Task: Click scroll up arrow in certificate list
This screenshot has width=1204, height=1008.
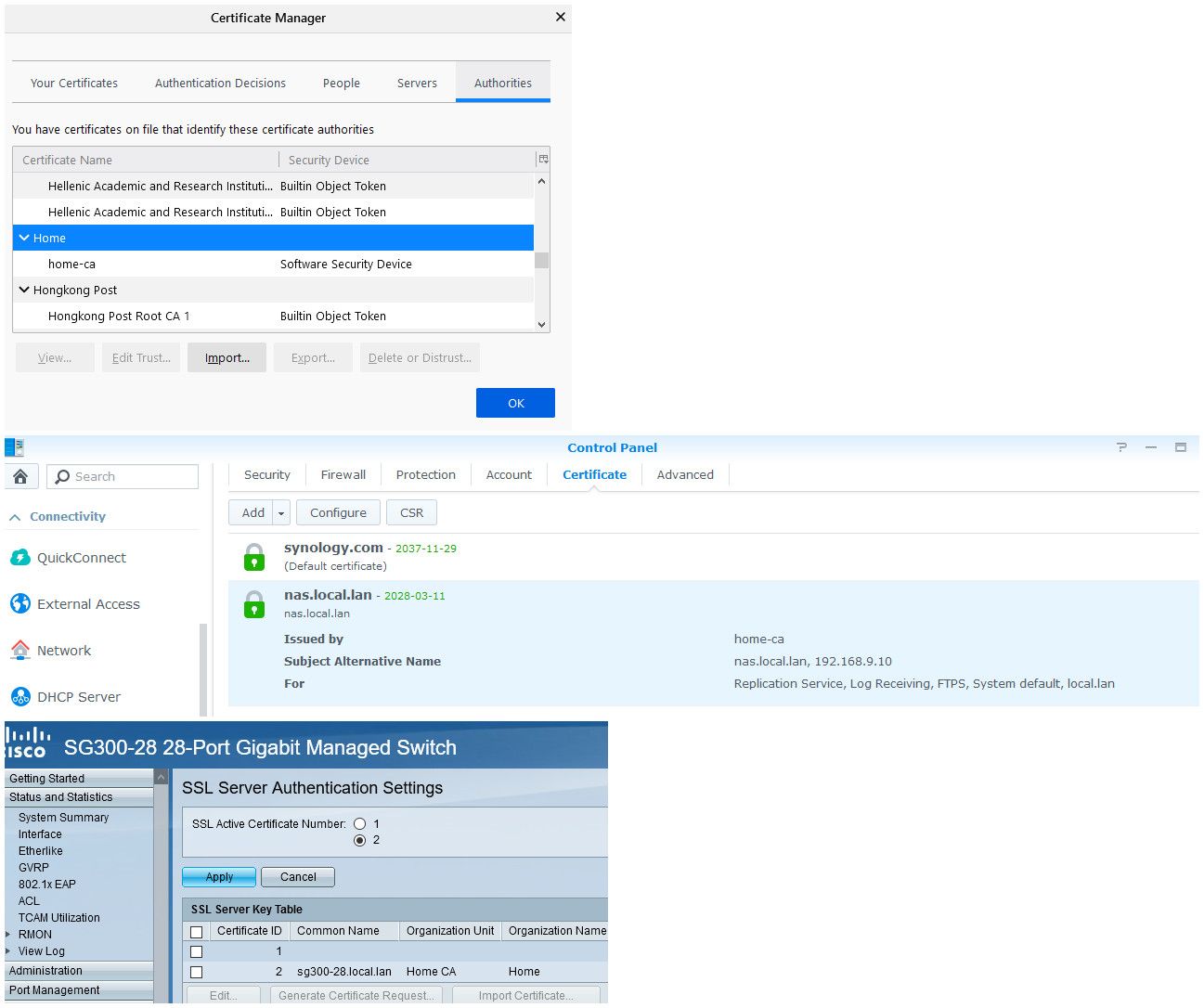Action: click(x=542, y=181)
